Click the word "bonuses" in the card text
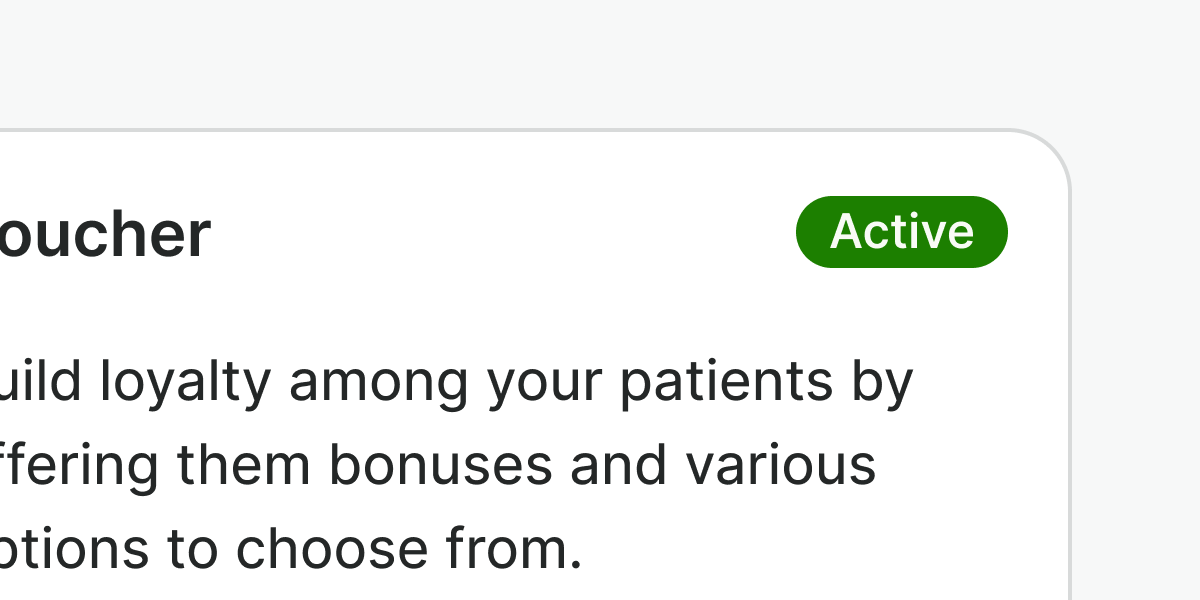This screenshot has height=600, width=1200. [440, 465]
